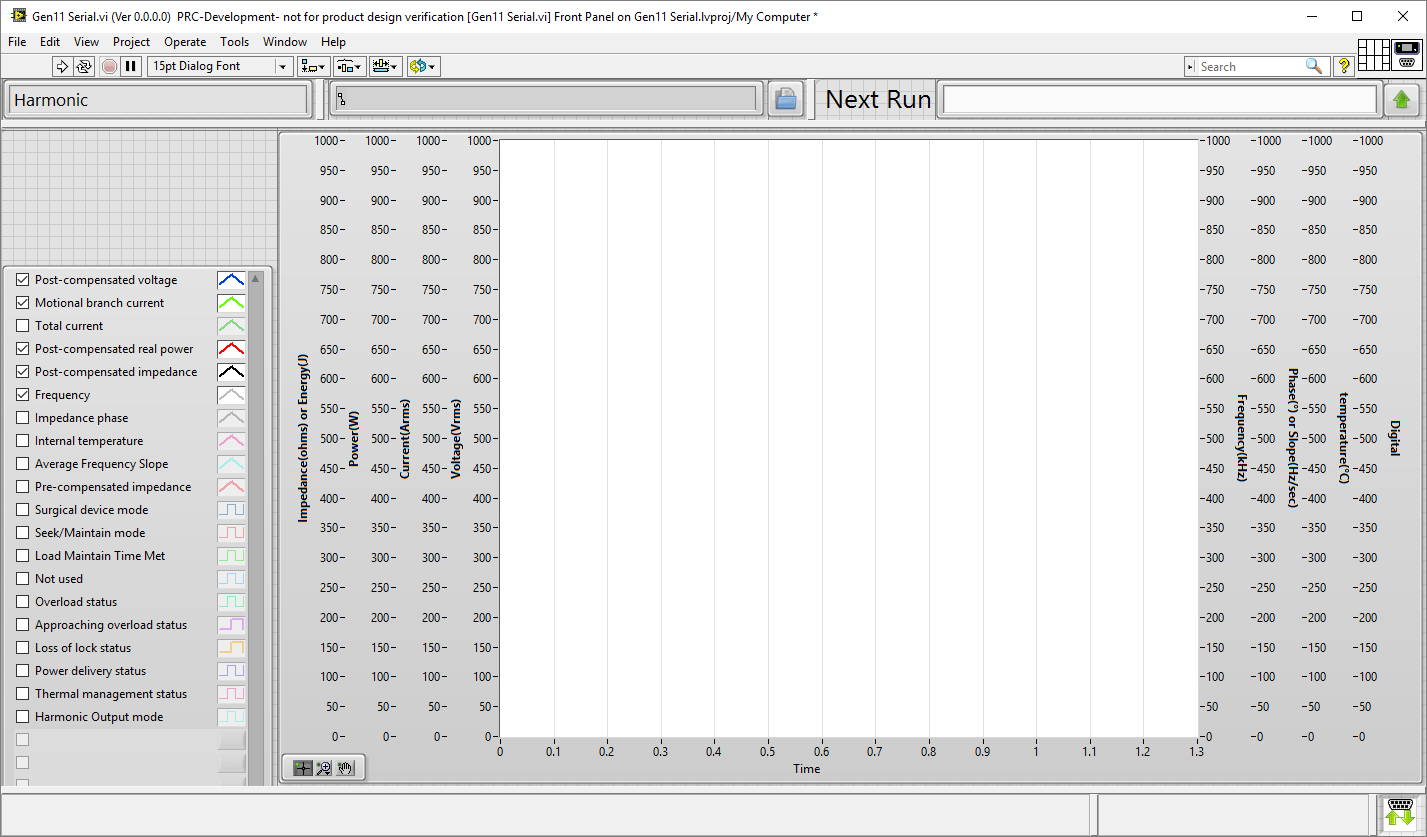Open the Help menu
1427x837 pixels.
(x=333, y=42)
